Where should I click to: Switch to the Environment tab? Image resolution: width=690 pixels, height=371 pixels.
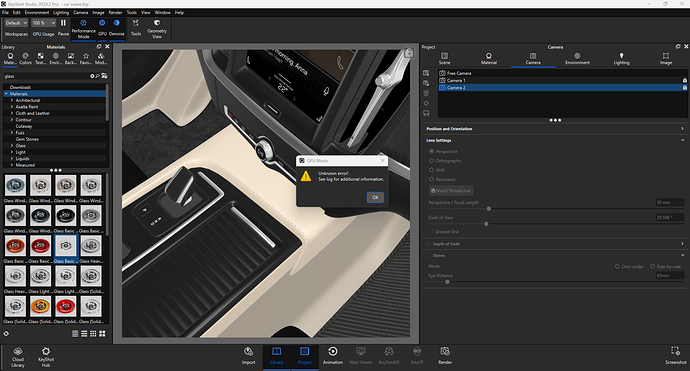(577, 59)
